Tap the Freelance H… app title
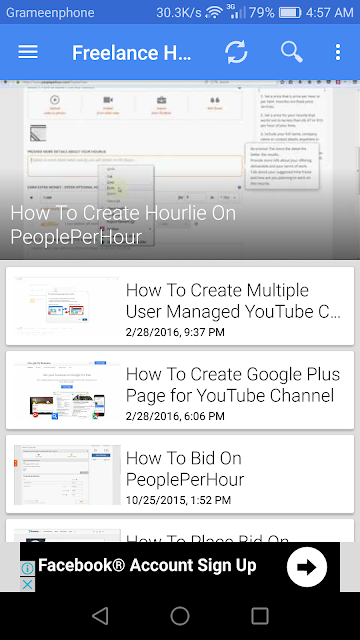 [x=131, y=53]
